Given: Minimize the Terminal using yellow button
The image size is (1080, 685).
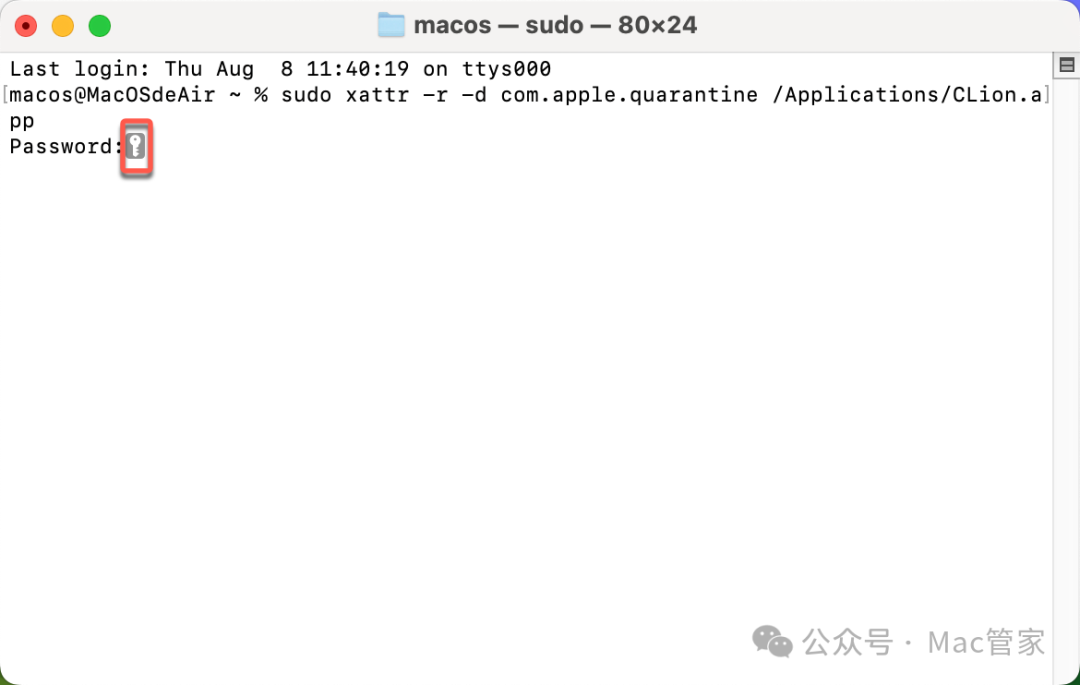Looking at the screenshot, I should click(x=63, y=26).
